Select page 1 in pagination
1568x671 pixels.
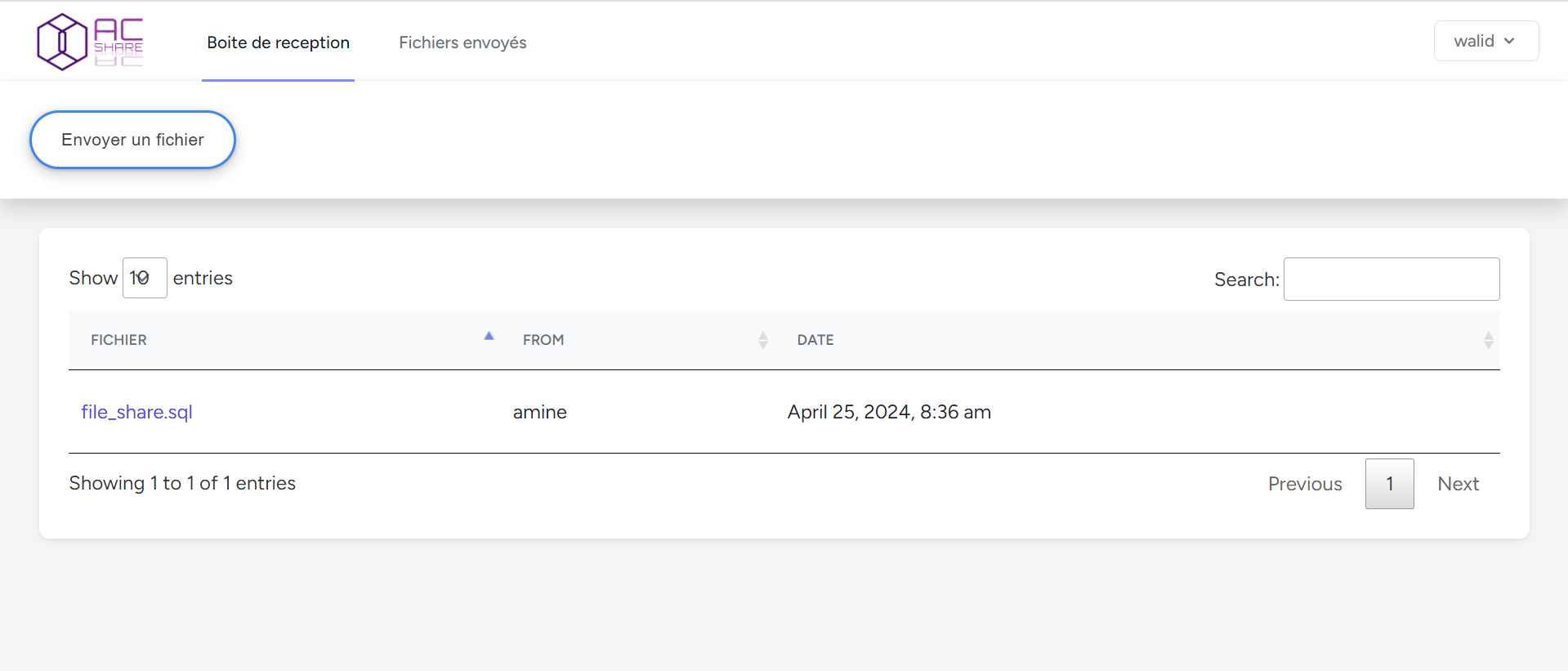(1389, 484)
